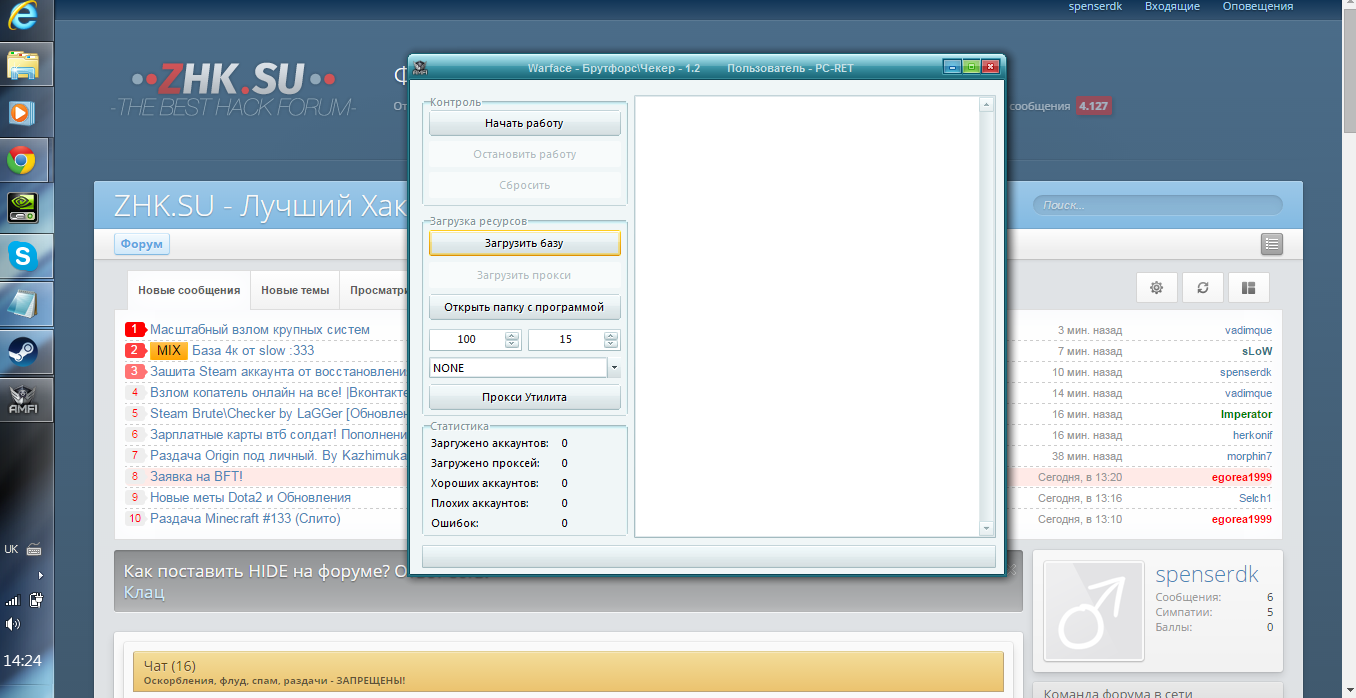Open Steam from the taskbar

pyautogui.click(x=22, y=351)
